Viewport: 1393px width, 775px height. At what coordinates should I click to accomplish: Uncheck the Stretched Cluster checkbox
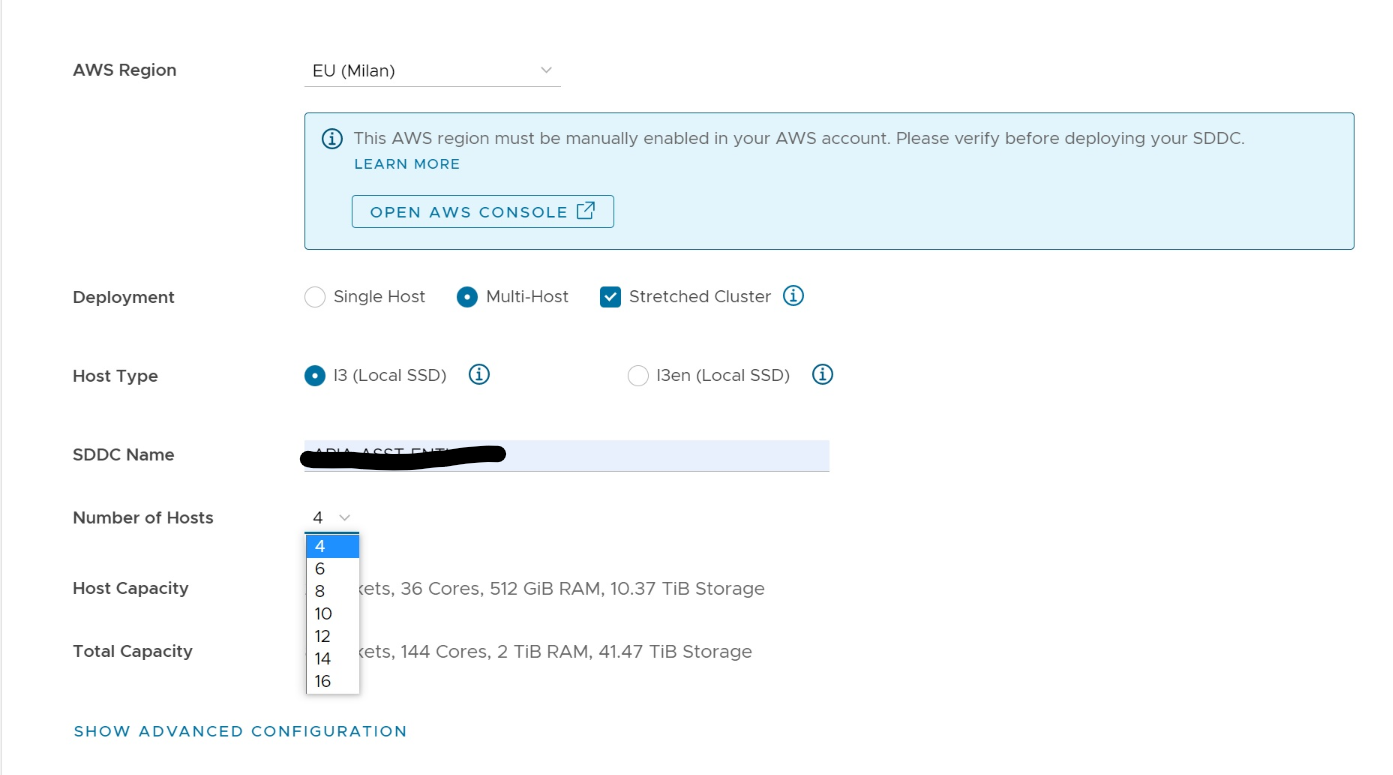[610, 297]
